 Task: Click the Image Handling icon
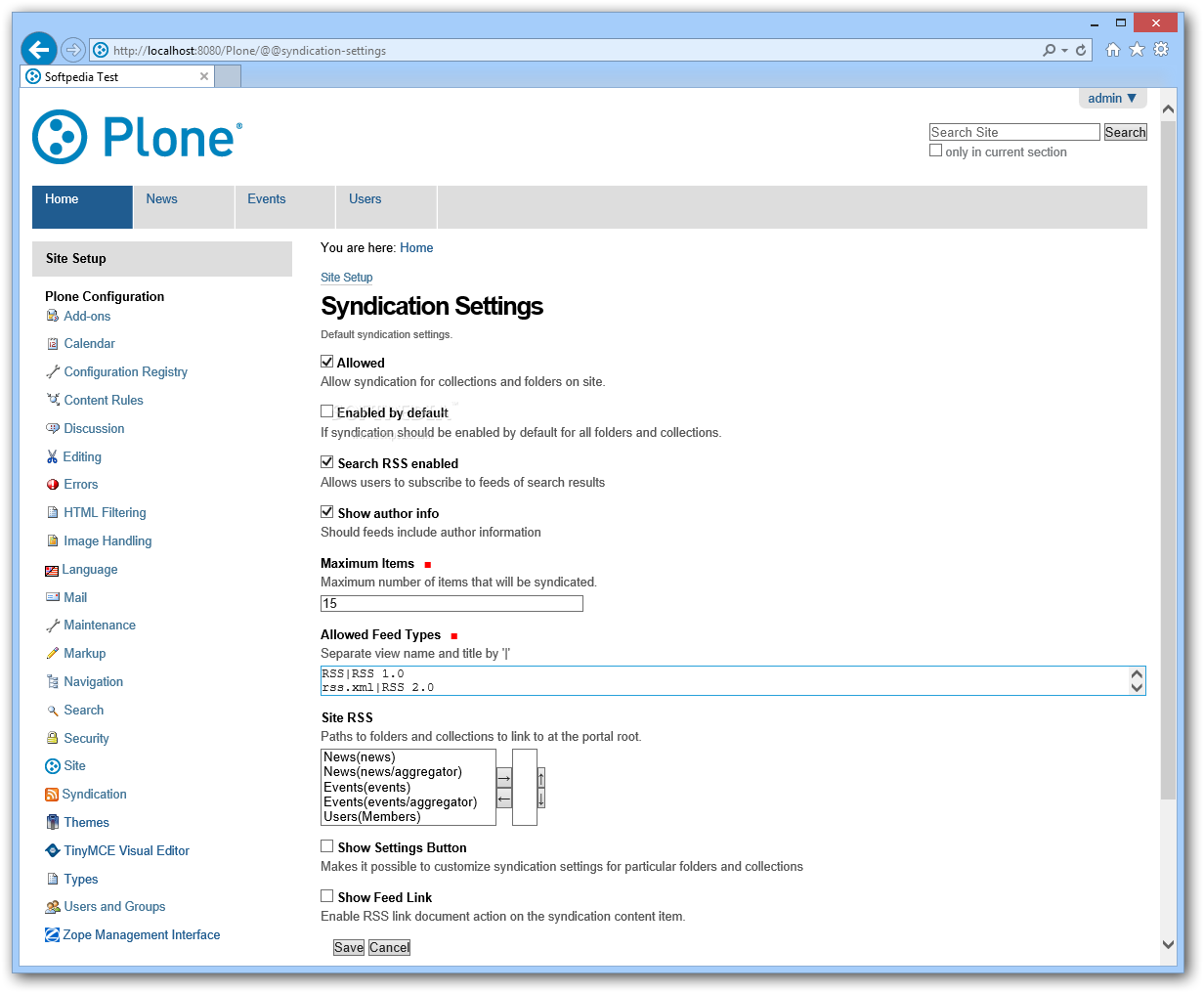[x=53, y=540]
